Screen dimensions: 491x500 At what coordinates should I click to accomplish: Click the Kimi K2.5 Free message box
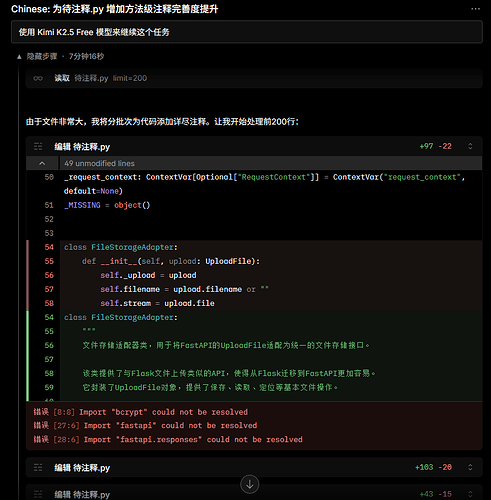coord(247,32)
